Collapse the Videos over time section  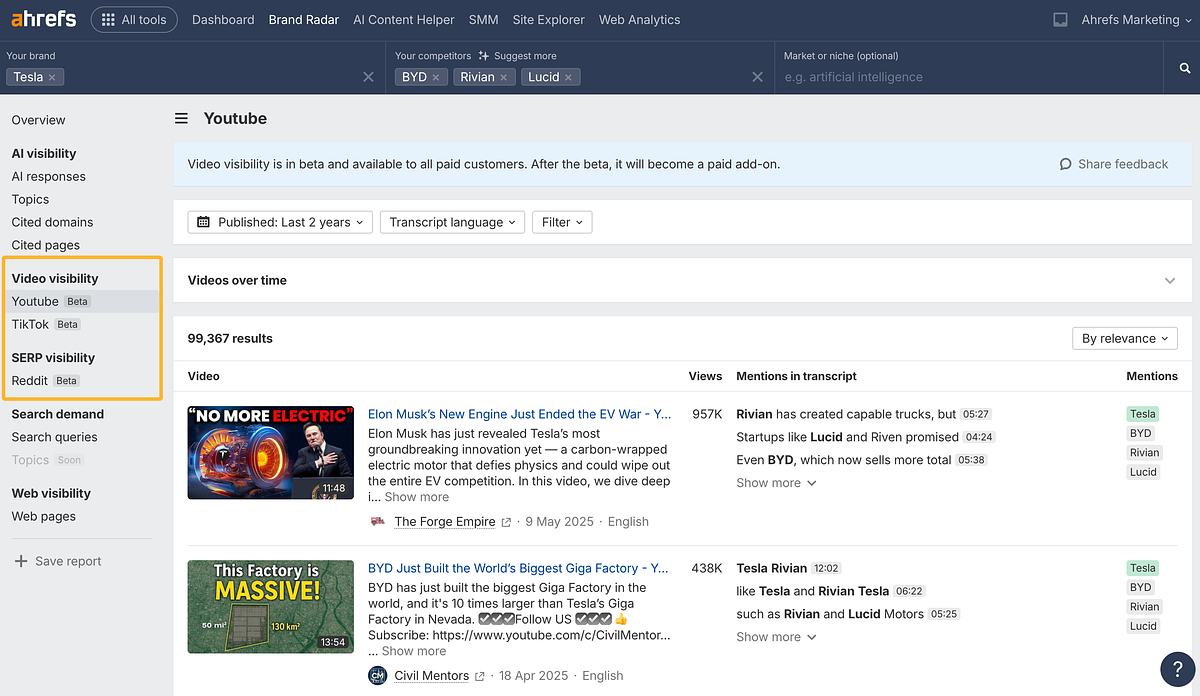pyautogui.click(x=1169, y=281)
